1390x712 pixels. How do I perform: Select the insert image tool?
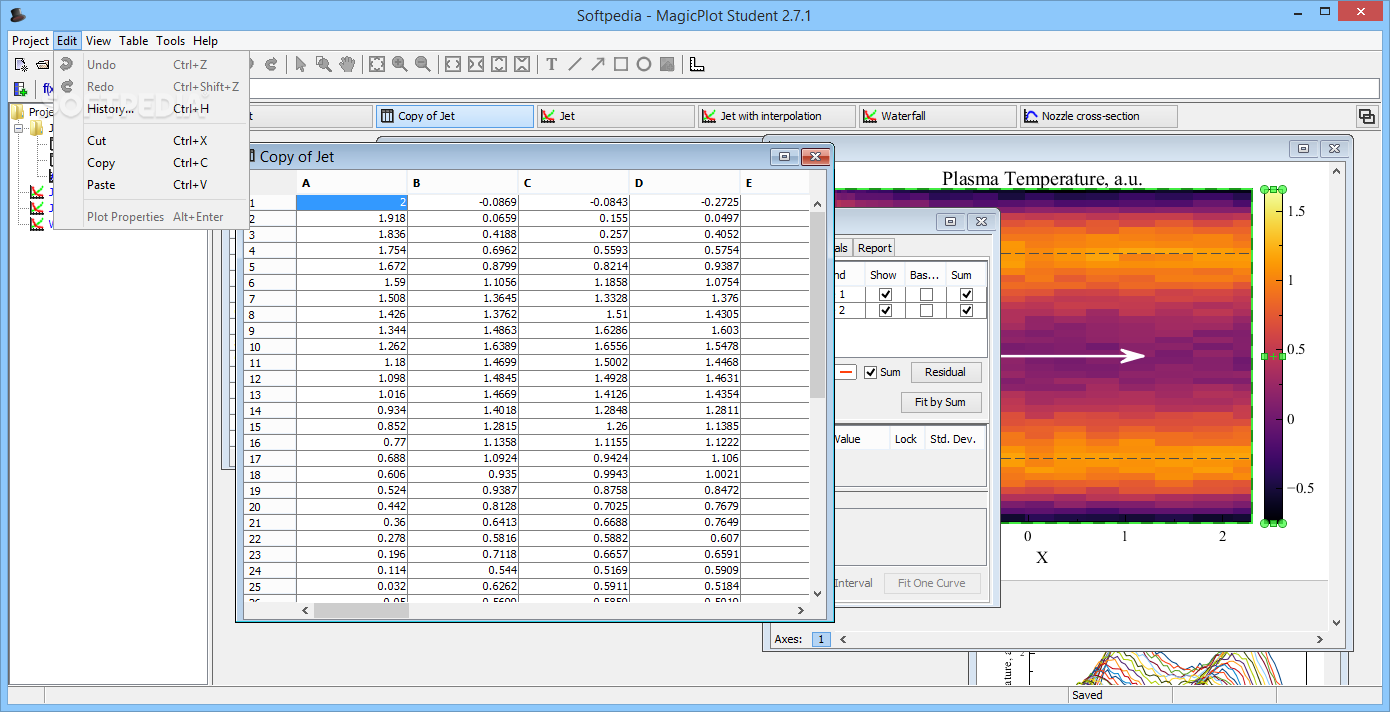(x=667, y=64)
